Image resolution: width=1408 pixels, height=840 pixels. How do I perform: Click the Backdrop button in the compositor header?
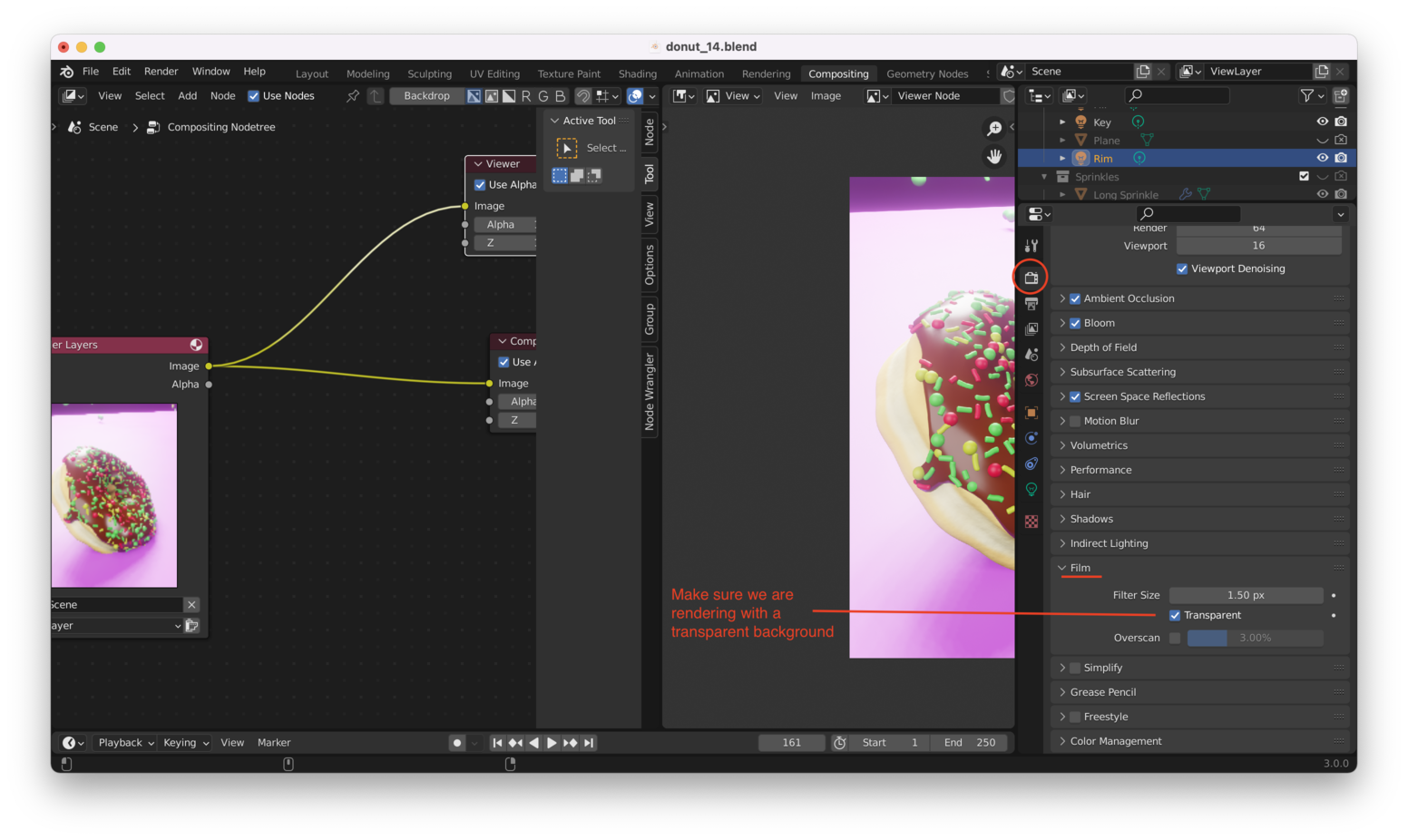point(426,95)
